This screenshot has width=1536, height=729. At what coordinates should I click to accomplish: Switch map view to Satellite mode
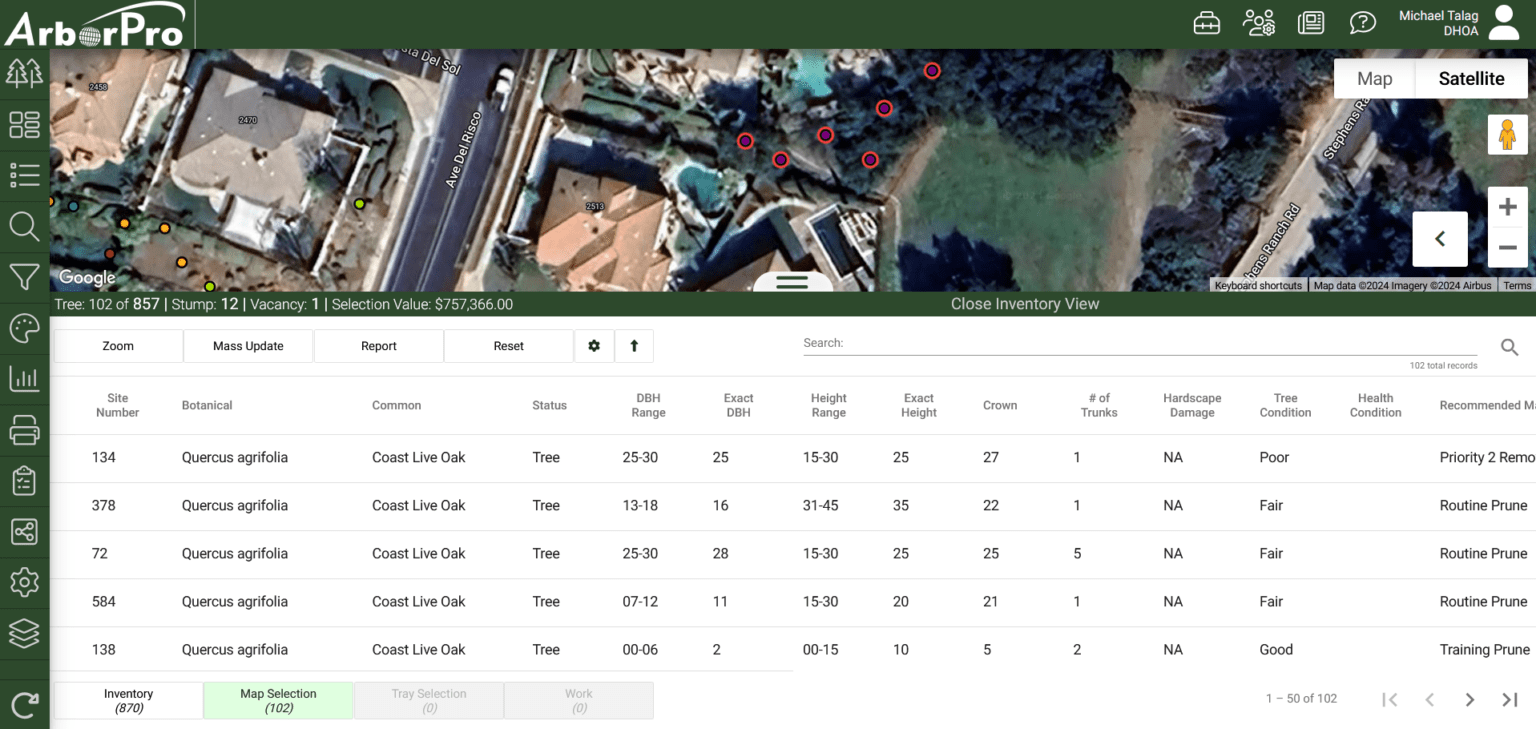pos(1471,79)
